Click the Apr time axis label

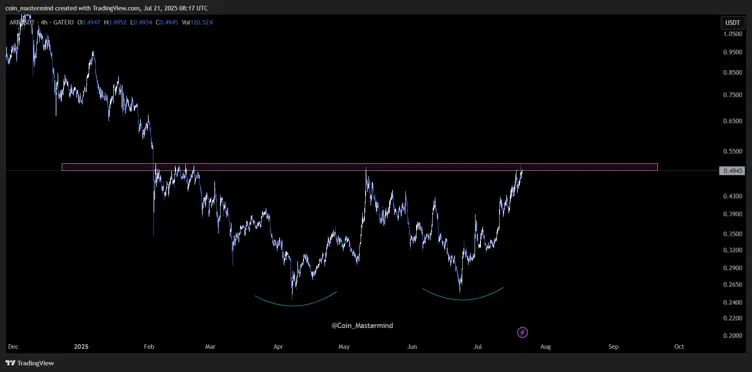(279, 346)
